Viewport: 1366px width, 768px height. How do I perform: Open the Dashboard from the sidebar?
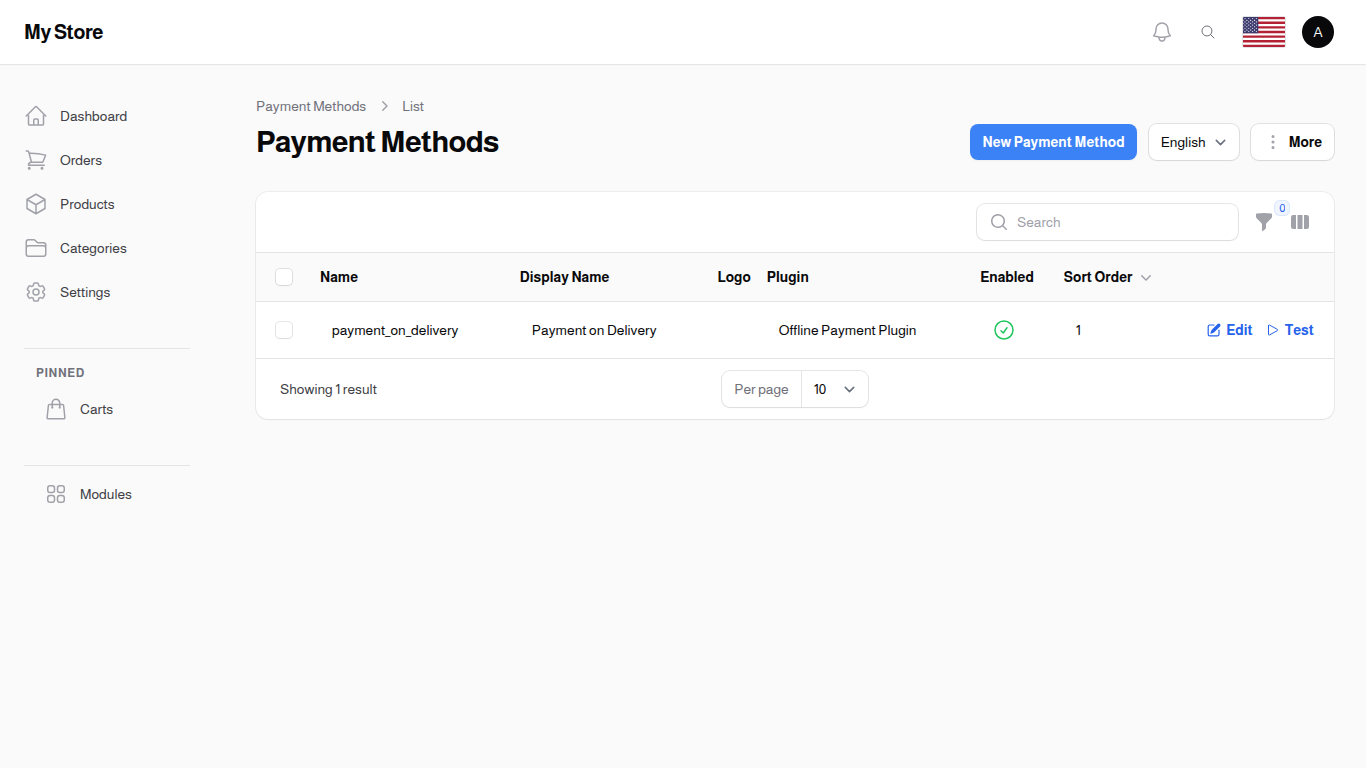[x=93, y=116]
